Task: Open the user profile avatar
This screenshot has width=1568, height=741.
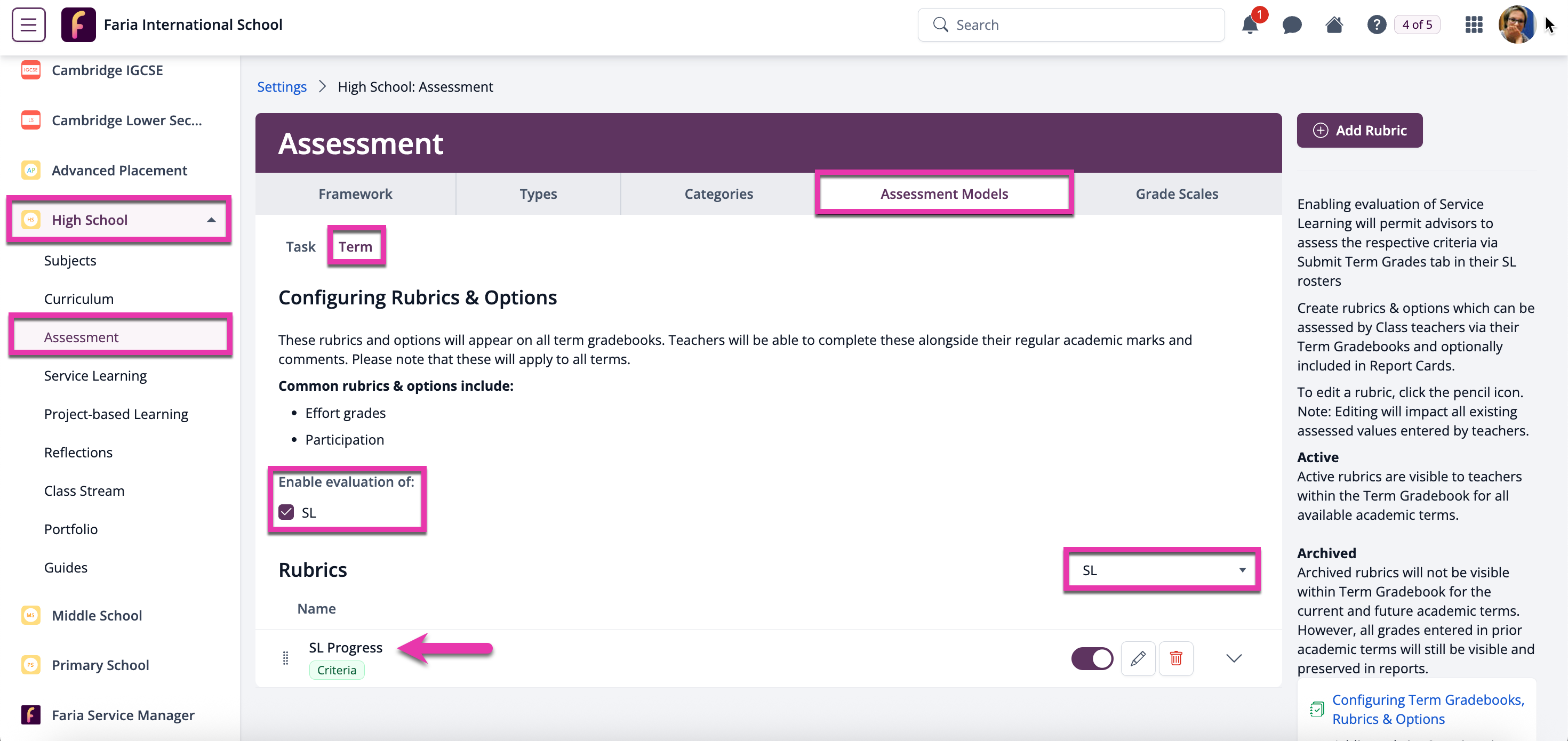Action: click(1517, 25)
